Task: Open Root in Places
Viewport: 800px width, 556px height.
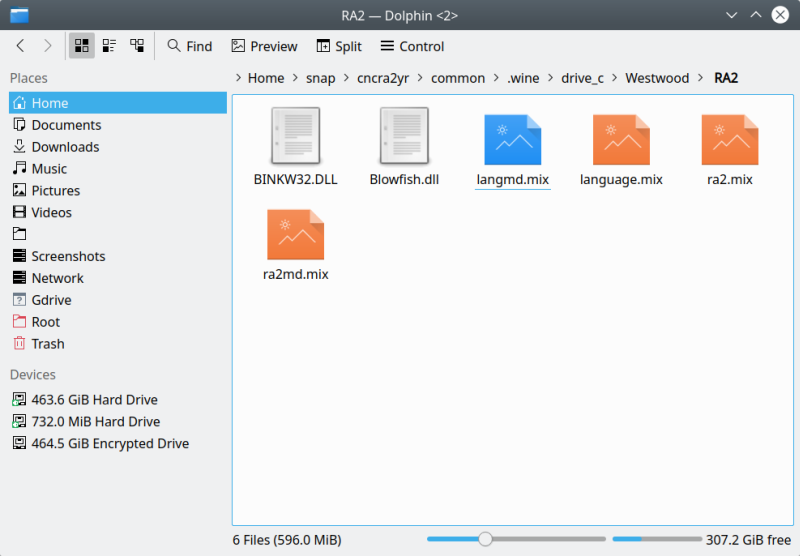Action: [118, 322]
